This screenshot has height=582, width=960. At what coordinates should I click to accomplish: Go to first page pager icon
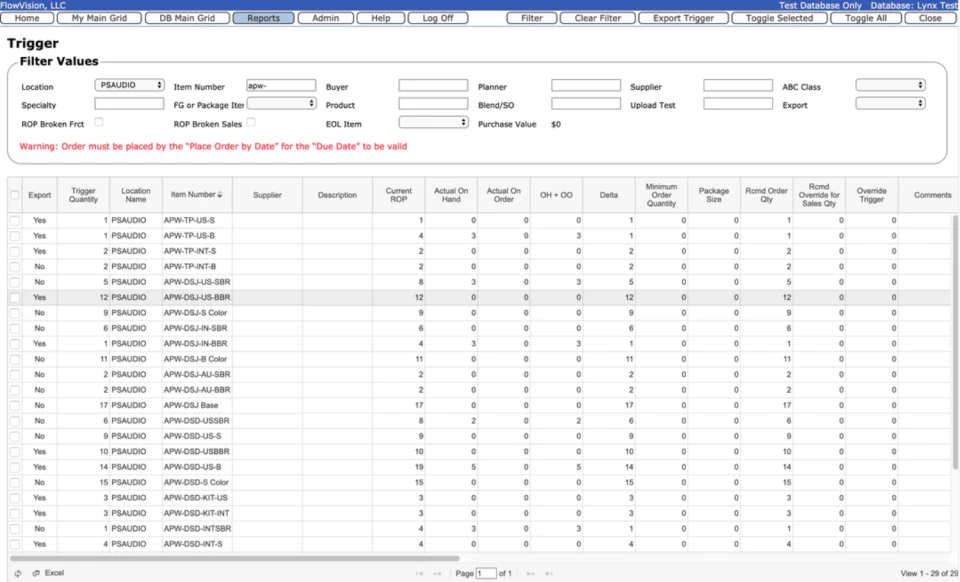click(419, 573)
